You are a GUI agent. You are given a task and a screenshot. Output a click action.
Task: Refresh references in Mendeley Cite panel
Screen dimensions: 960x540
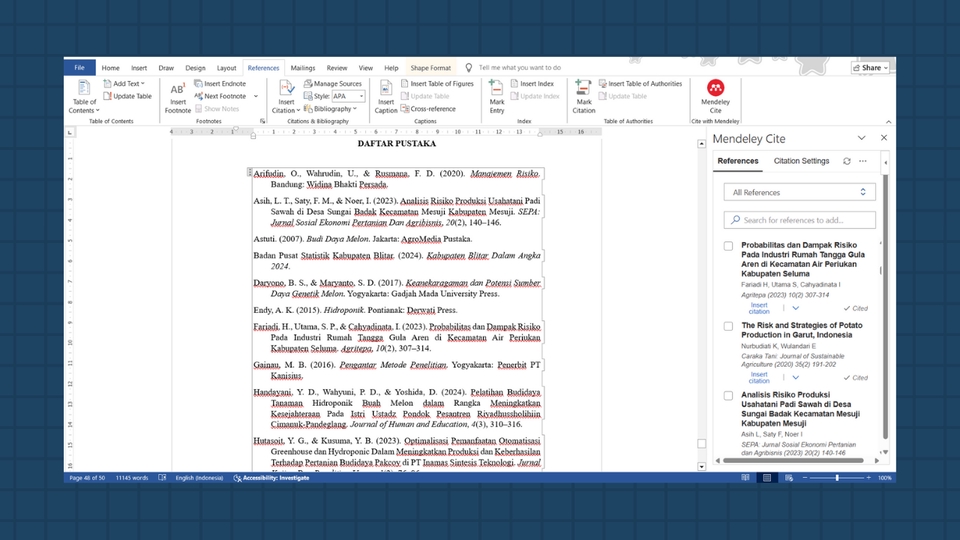tap(847, 161)
